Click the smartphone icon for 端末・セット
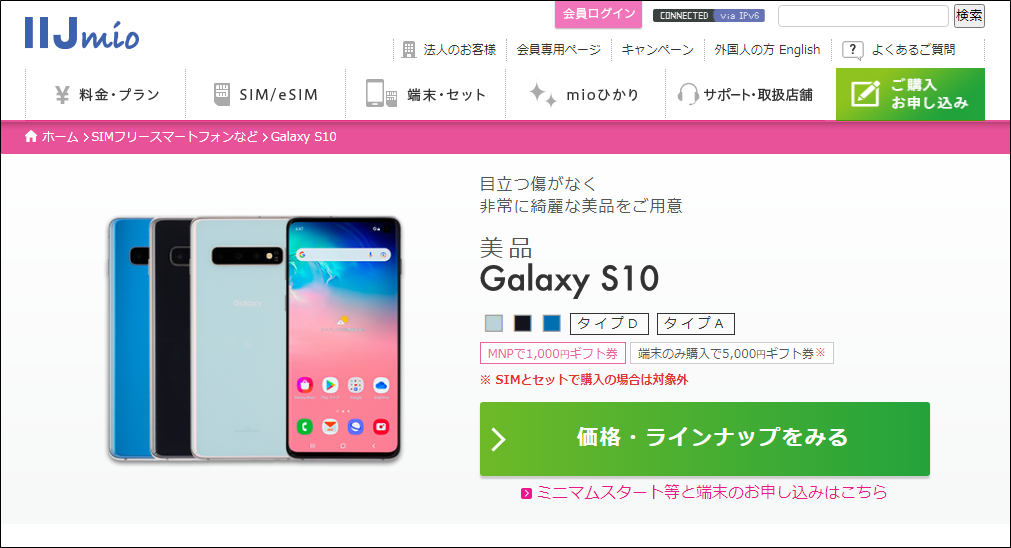 pyautogui.click(x=381, y=93)
